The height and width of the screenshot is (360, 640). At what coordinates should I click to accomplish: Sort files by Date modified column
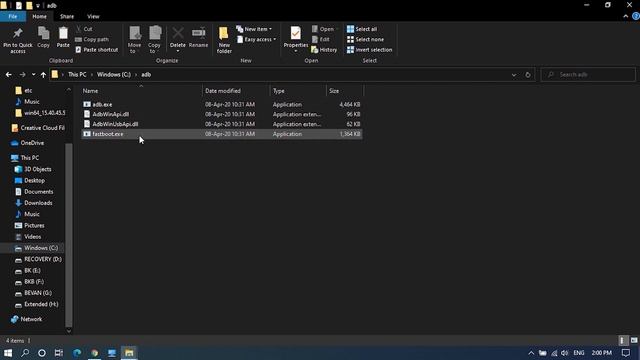click(x=236, y=91)
